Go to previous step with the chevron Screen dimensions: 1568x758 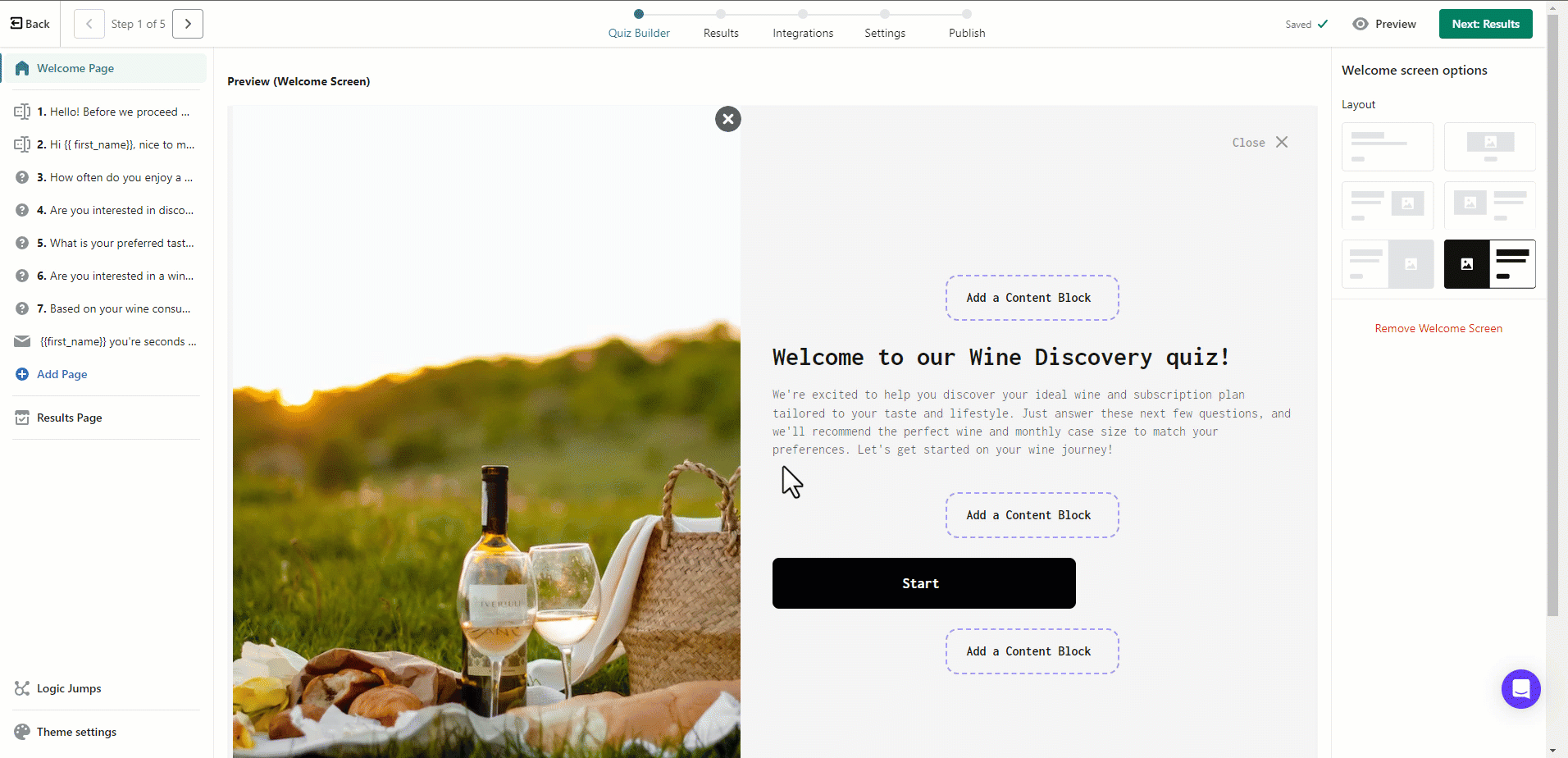coord(89,24)
